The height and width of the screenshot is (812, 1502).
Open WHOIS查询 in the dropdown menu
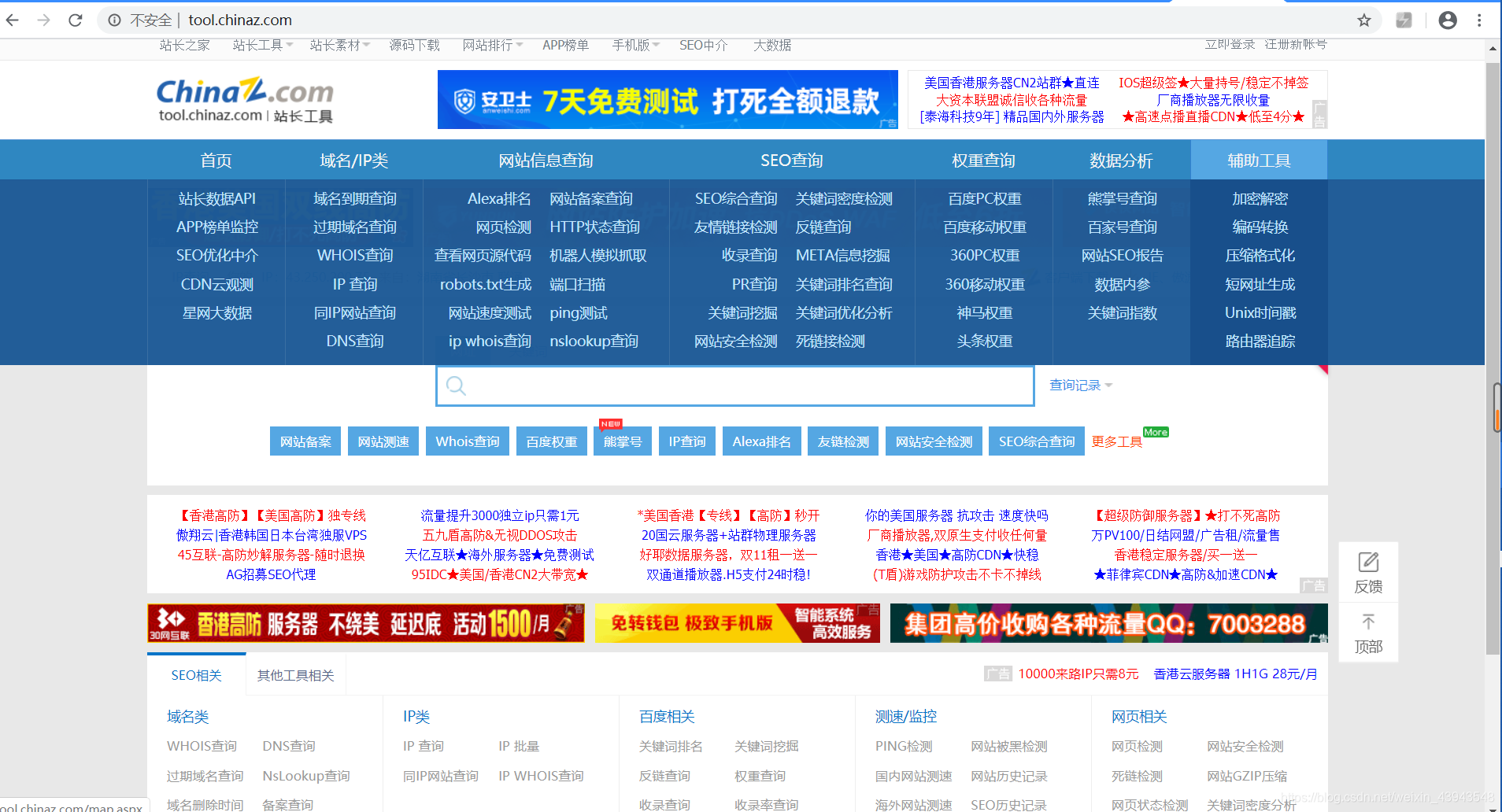coord(355,256)
